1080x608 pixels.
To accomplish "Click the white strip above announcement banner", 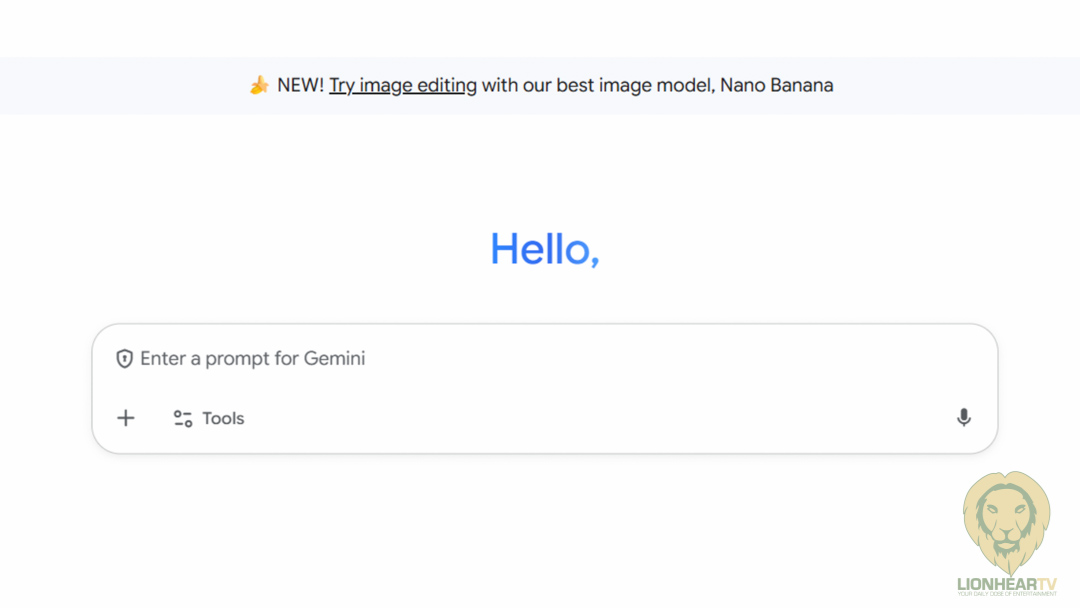I will point(540,28).
